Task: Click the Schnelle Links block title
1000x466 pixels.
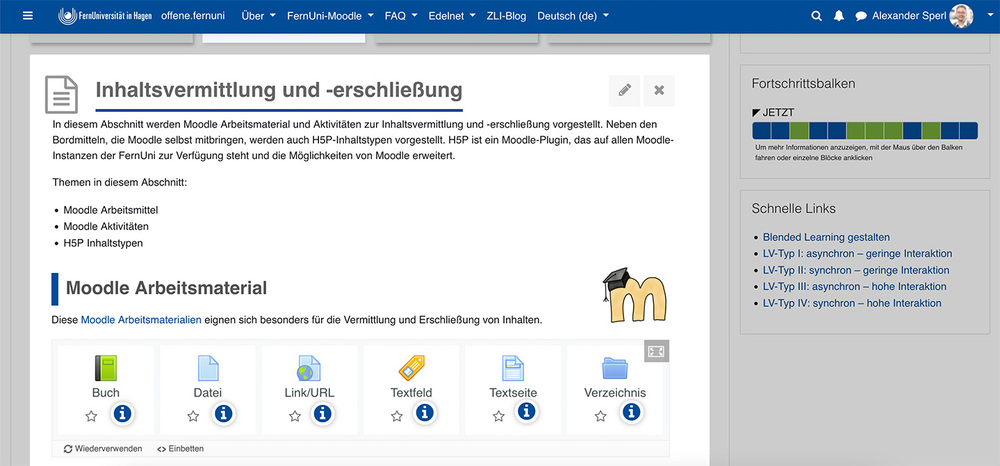Action: tap(793, 208)
